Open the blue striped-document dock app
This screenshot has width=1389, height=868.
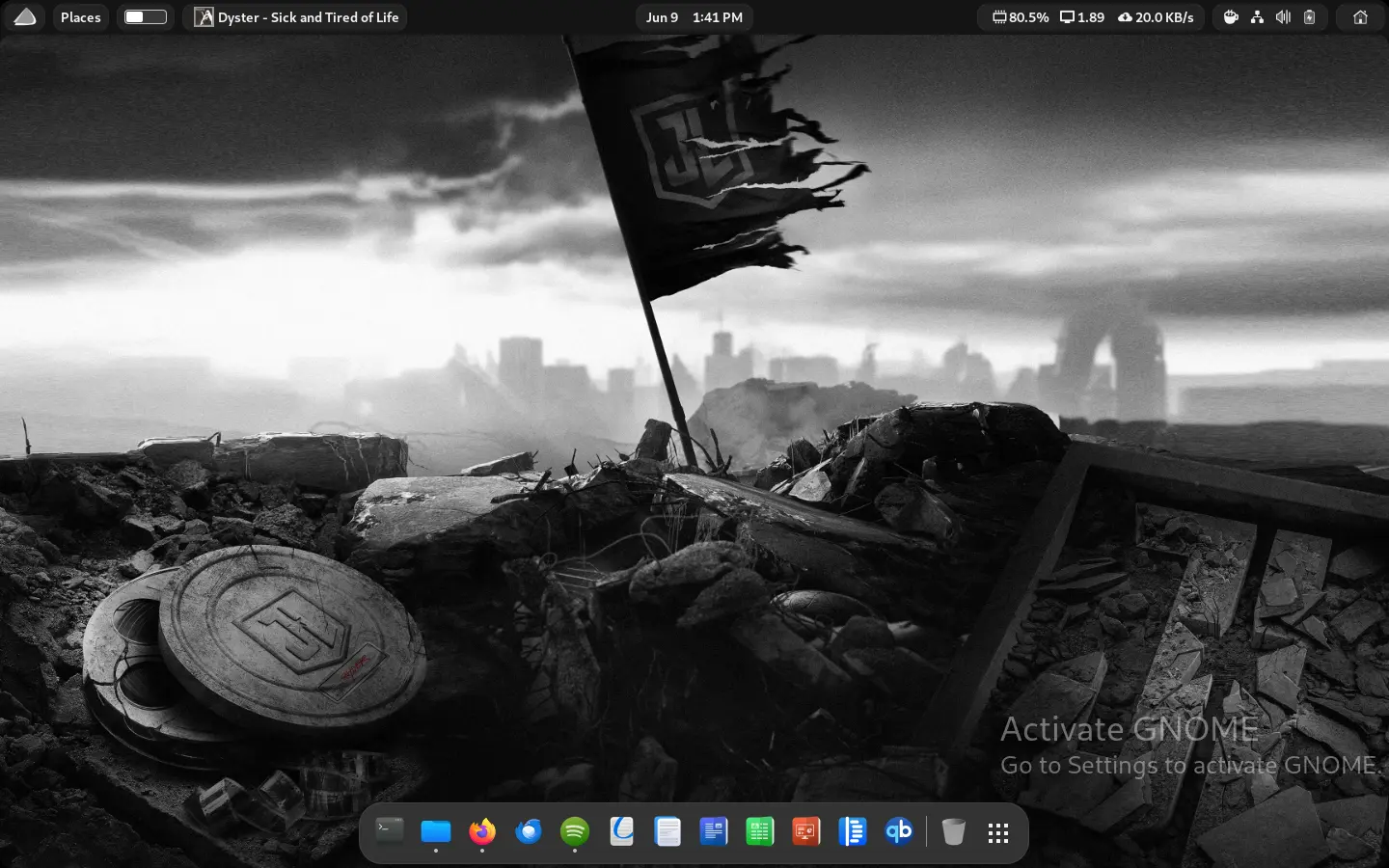click(853, 831)
